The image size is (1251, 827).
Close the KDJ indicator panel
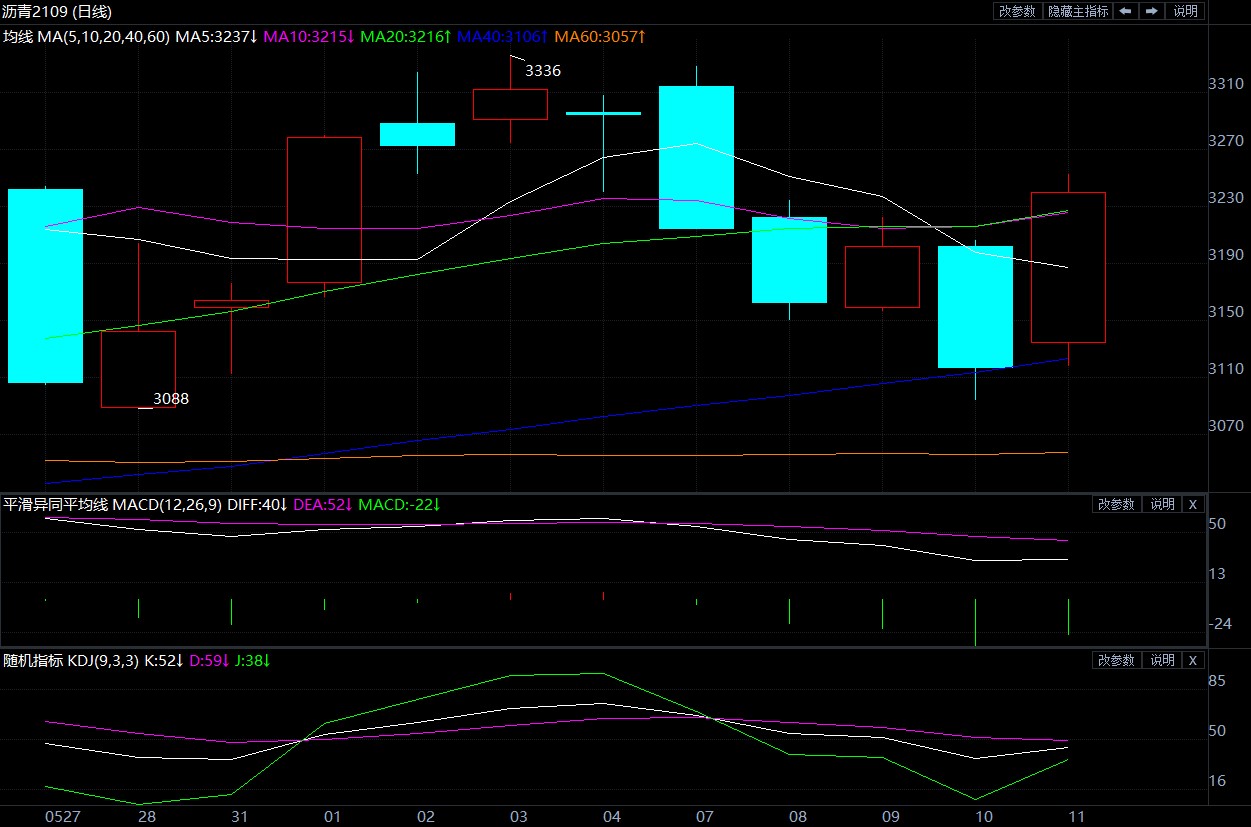click(x=1192, y=660)
